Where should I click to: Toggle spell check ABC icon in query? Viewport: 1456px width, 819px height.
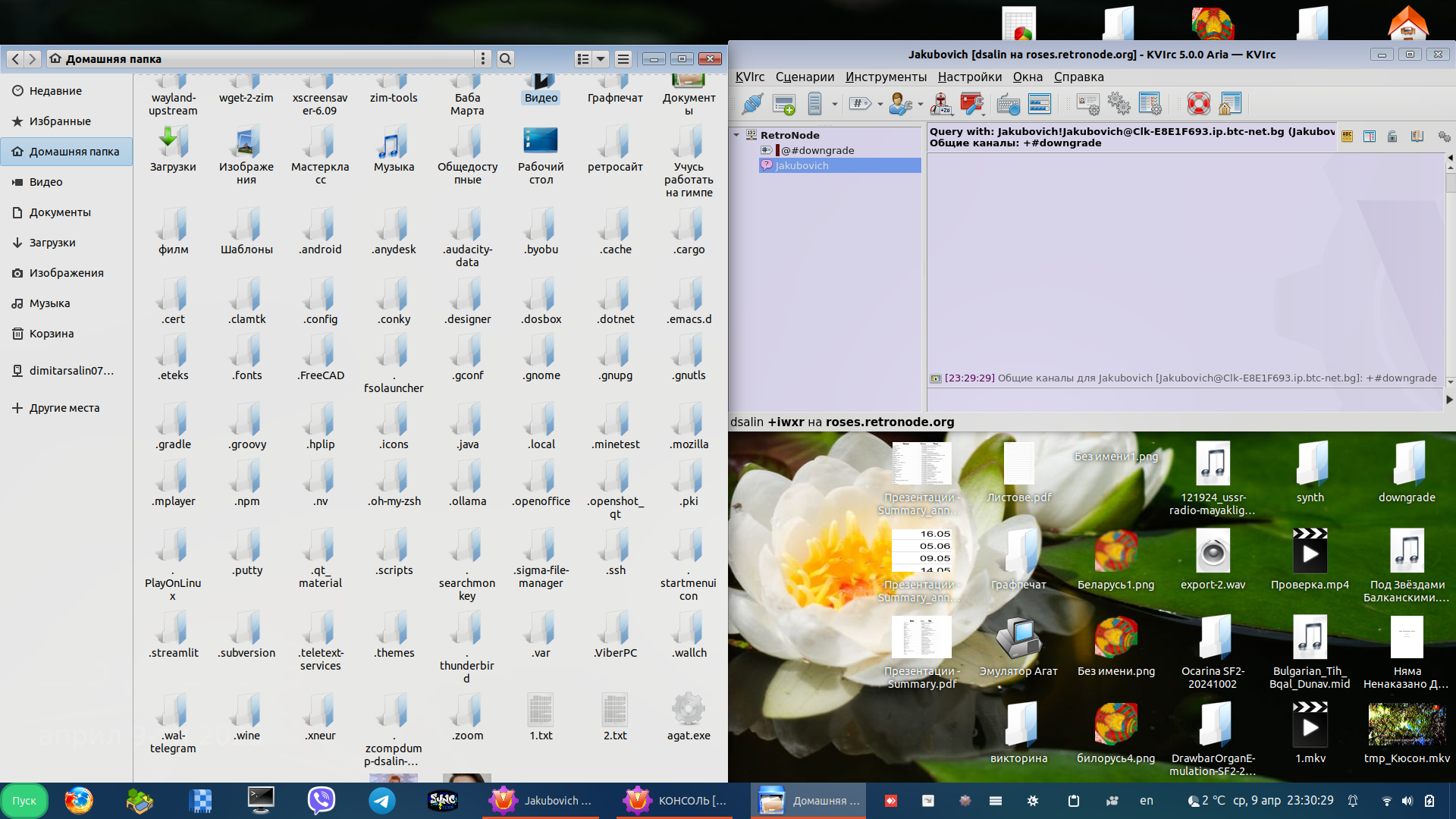pyautogui.click(x=1347, y=136)
